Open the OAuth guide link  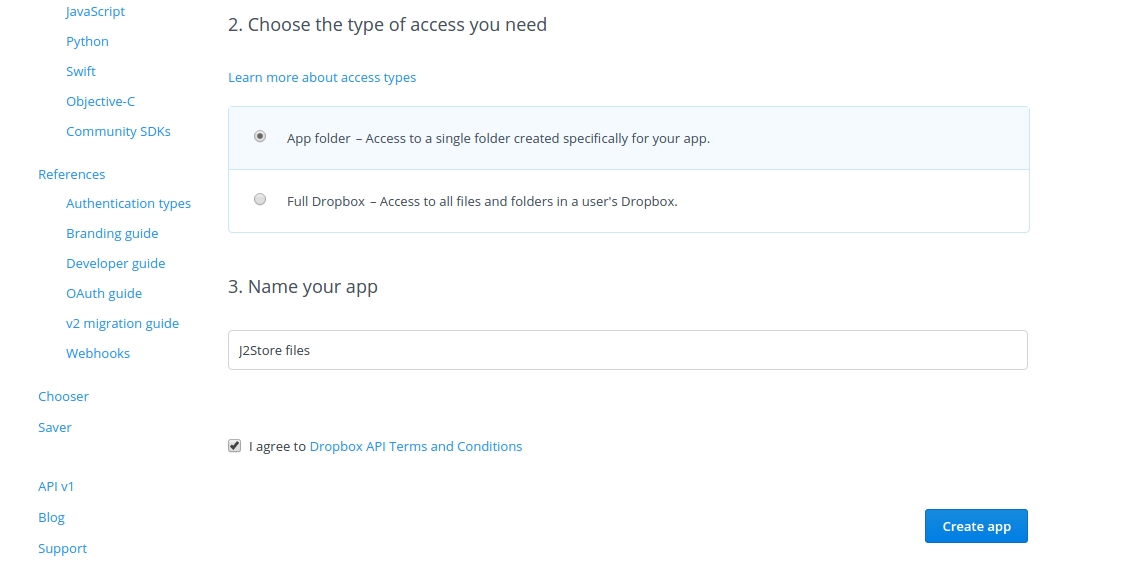pos(104,293)
